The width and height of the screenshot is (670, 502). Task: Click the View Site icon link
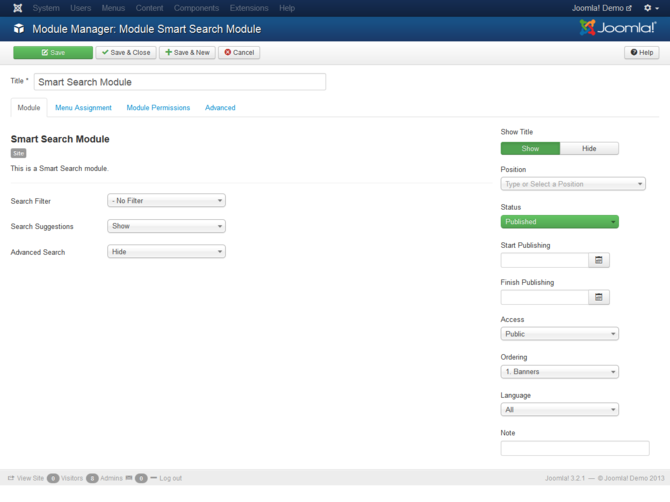click(13, 478)
